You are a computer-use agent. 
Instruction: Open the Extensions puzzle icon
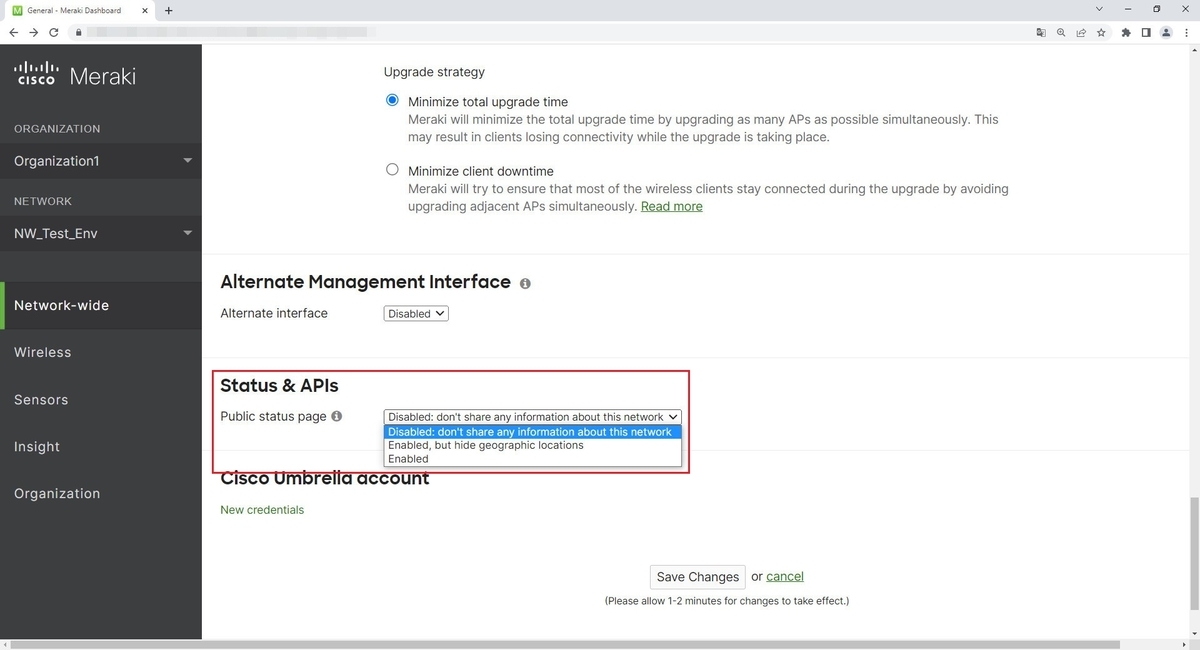(1126, 32)
